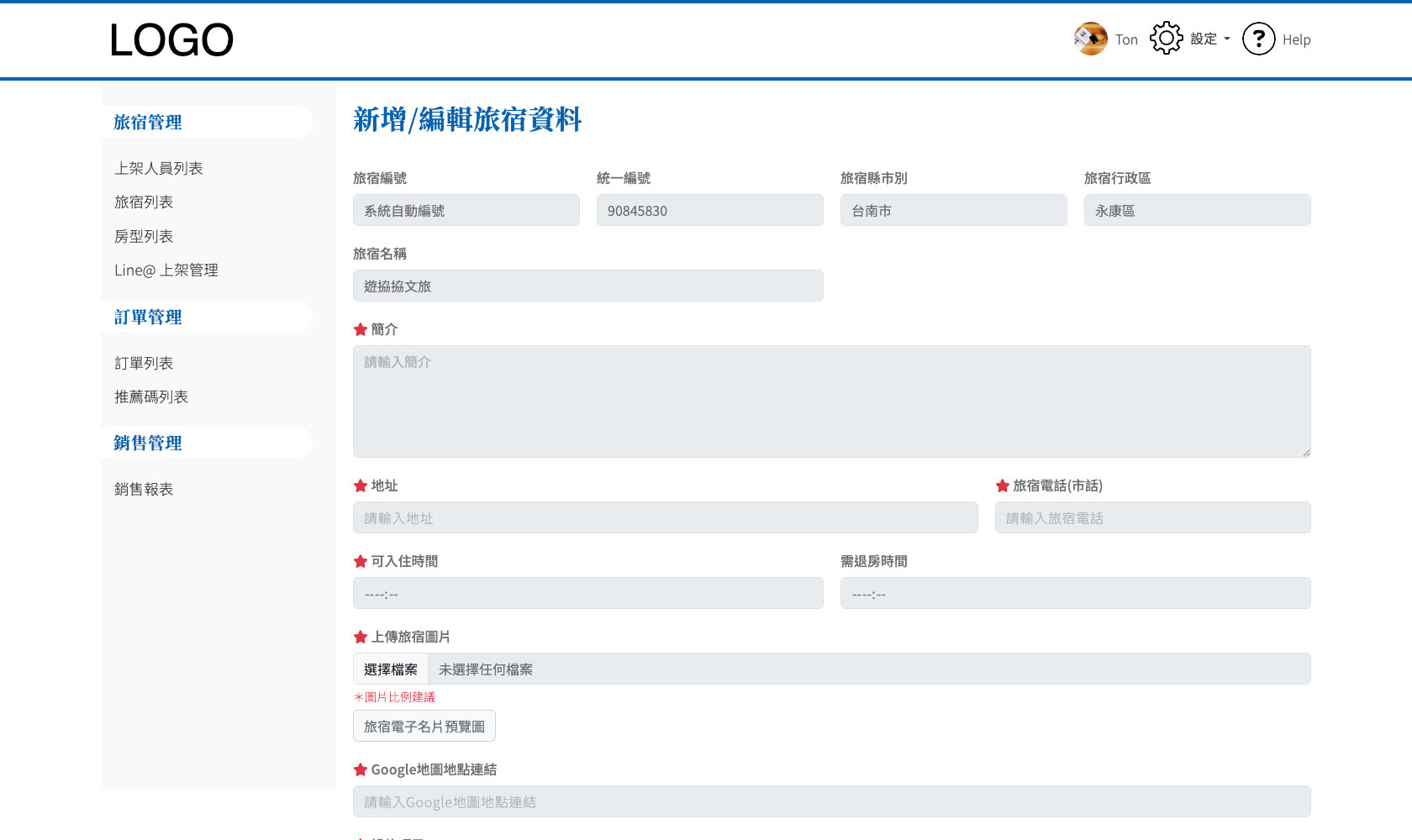The width and height of the screenshot is (1412, 840).
Task: Go to 旅宿列表 page
Action: pos(144,202)
